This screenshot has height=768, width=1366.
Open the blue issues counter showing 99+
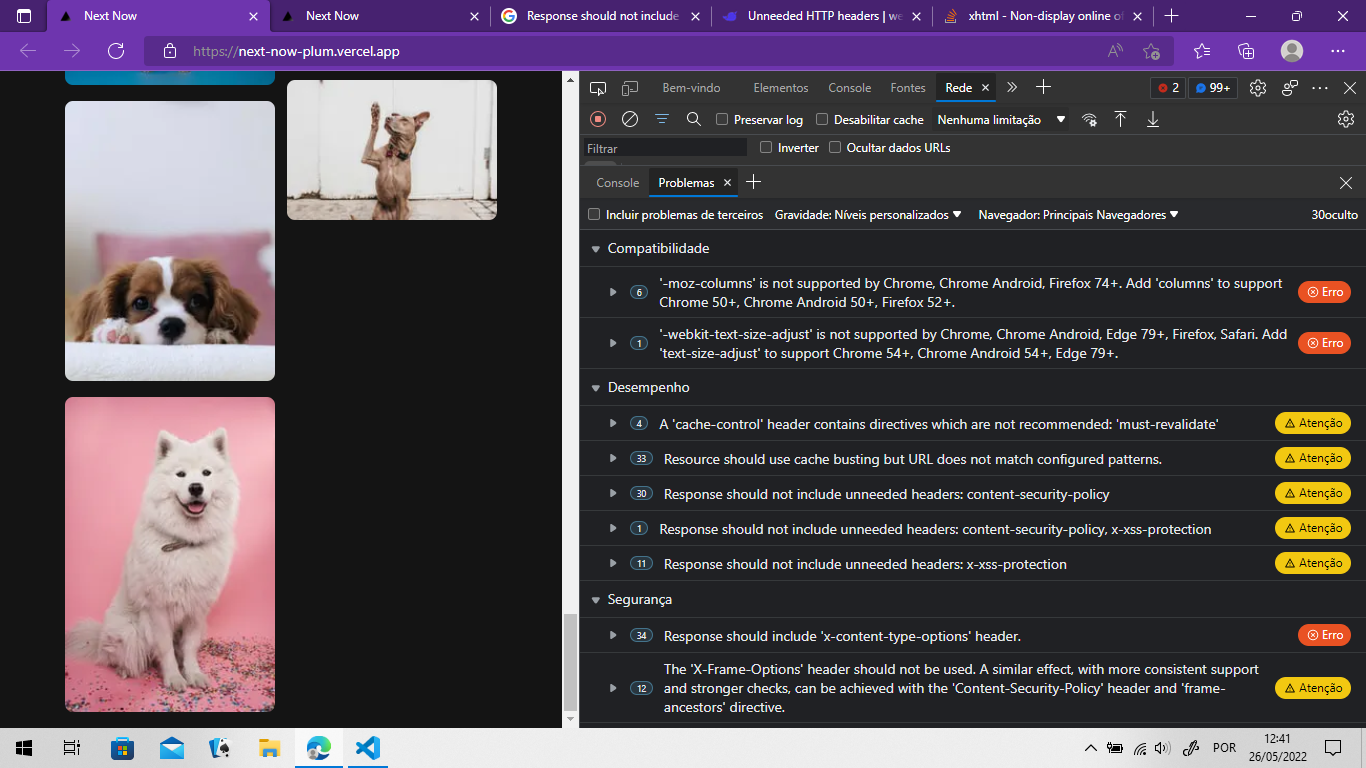point(1214,88)
